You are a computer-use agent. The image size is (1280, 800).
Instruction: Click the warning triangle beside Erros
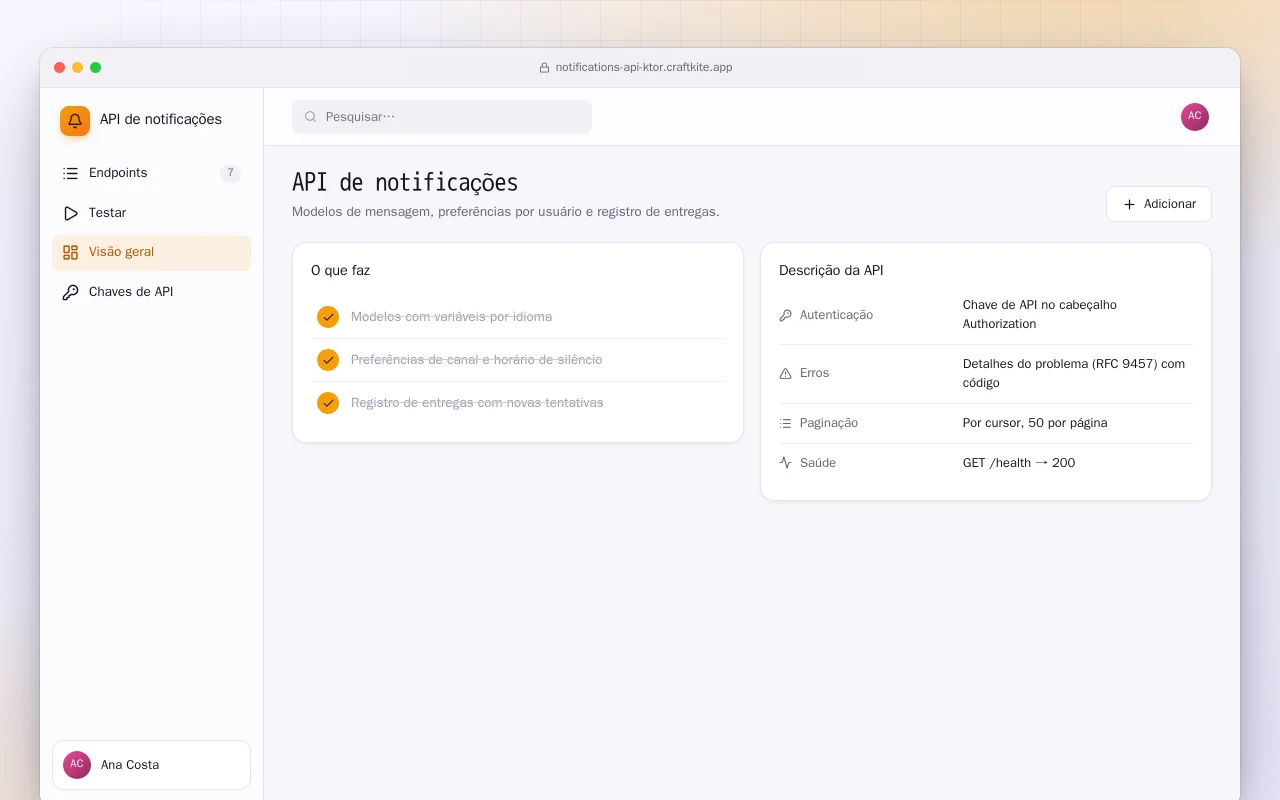coord(785,373)
